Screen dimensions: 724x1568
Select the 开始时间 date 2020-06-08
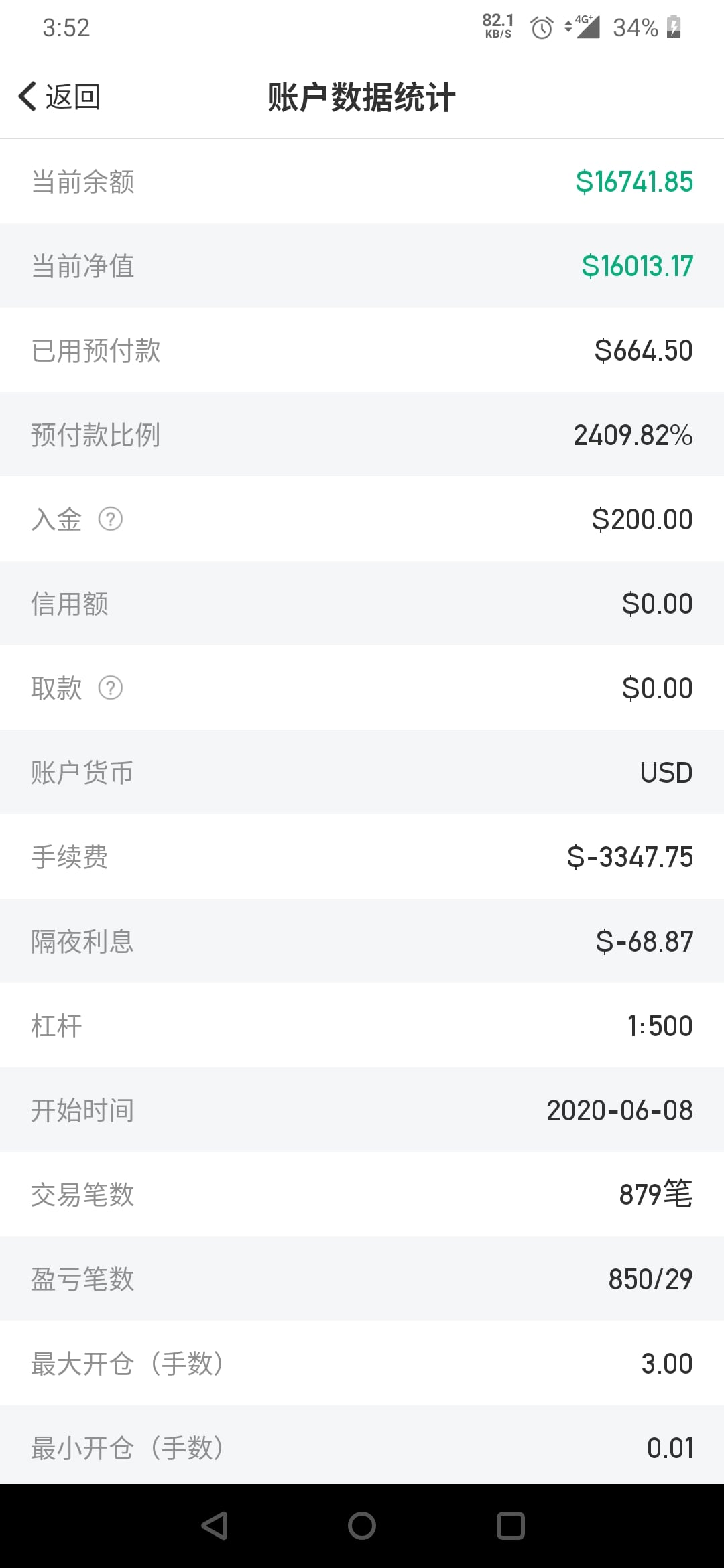pyautogui.click(x=619, y=1110)
